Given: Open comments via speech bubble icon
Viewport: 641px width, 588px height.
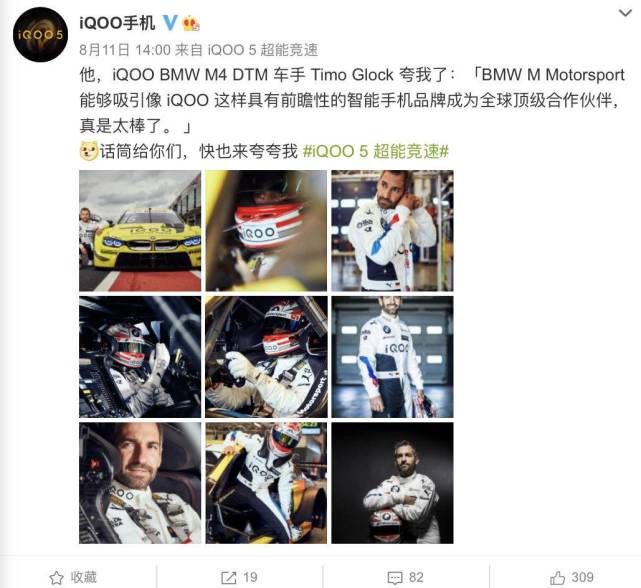Looking at the screenshot, I should coord(395,578).
